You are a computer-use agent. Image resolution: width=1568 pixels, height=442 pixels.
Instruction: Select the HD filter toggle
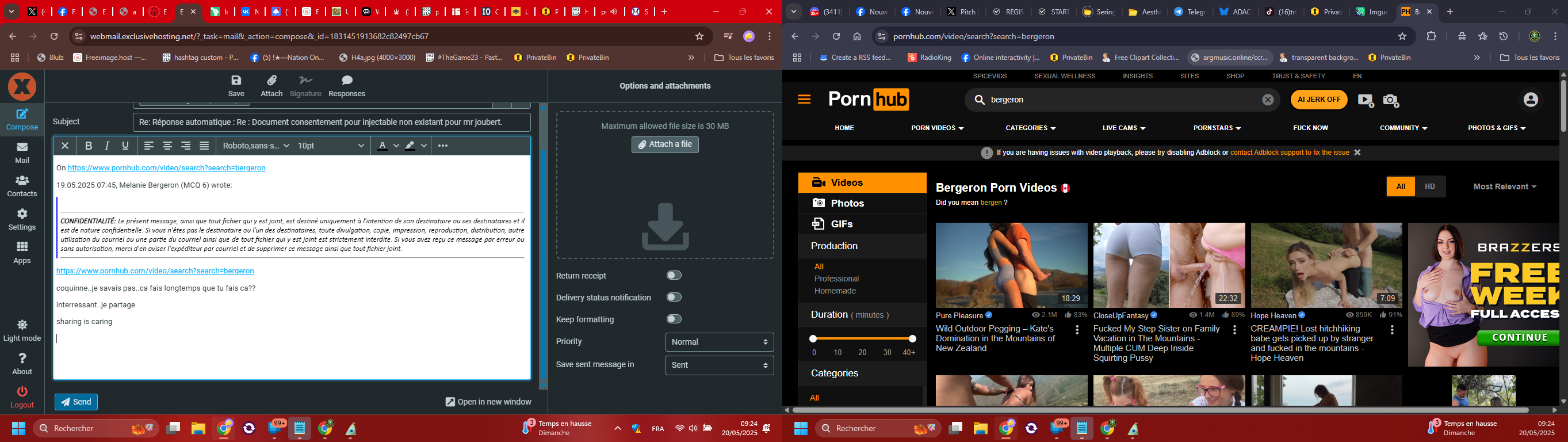tap(1430, 186)
